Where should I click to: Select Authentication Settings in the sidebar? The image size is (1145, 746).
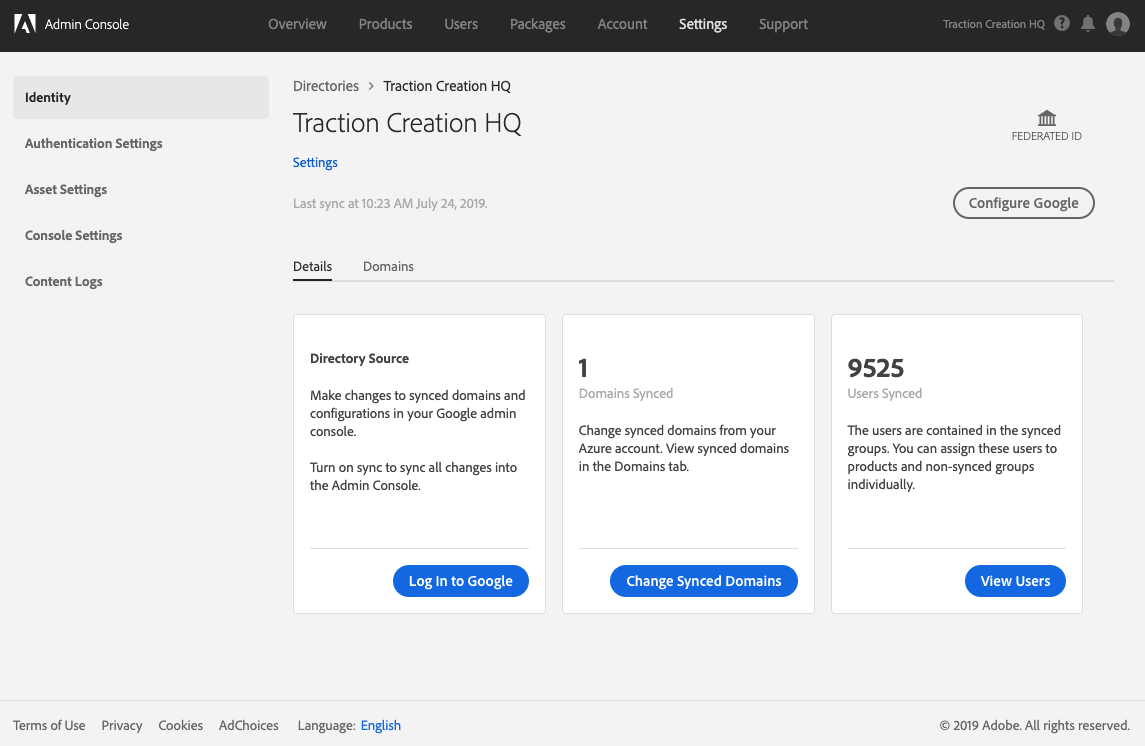[x=94, y=143]
